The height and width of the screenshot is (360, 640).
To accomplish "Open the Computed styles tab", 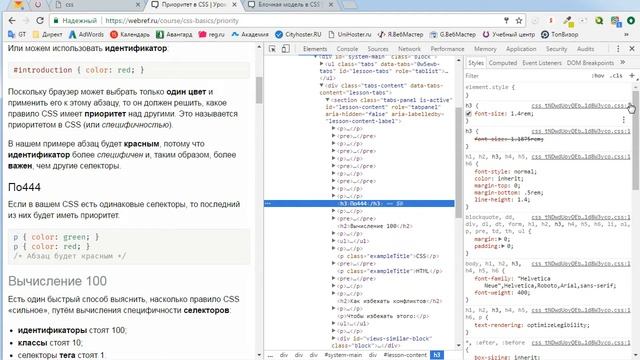I will (x=503, y=62).
